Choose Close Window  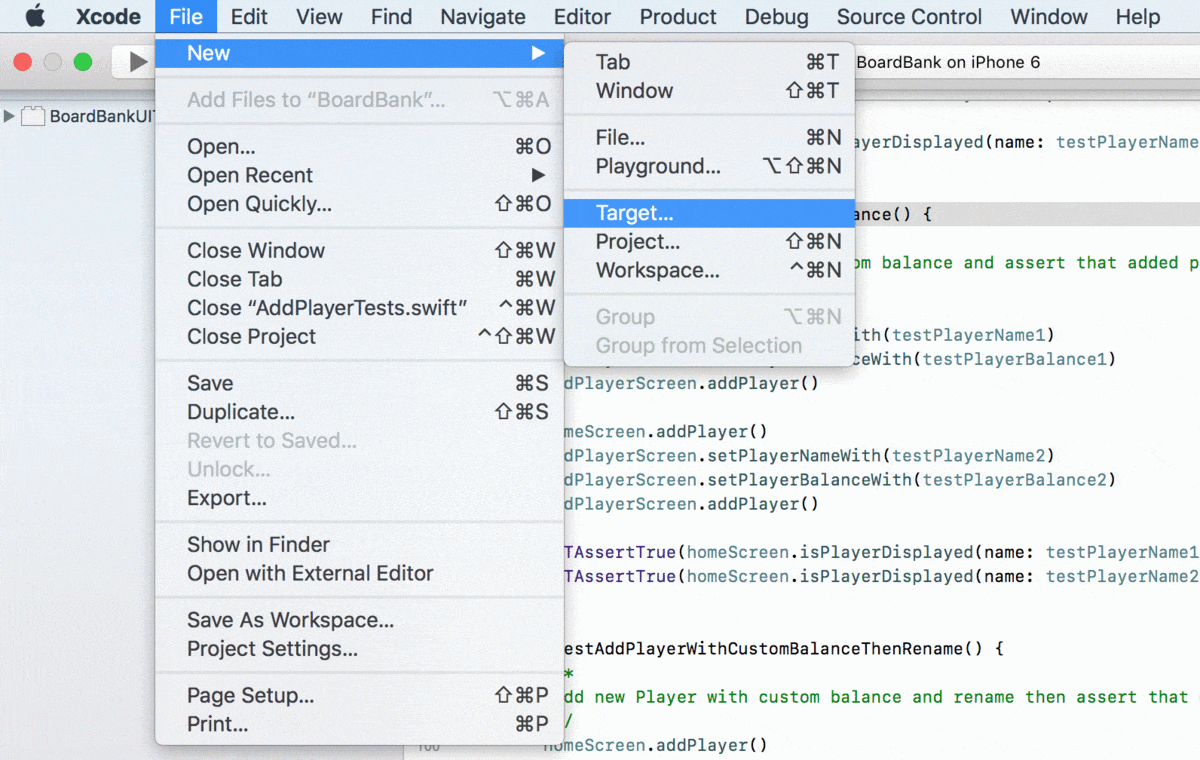click(359, 250)
